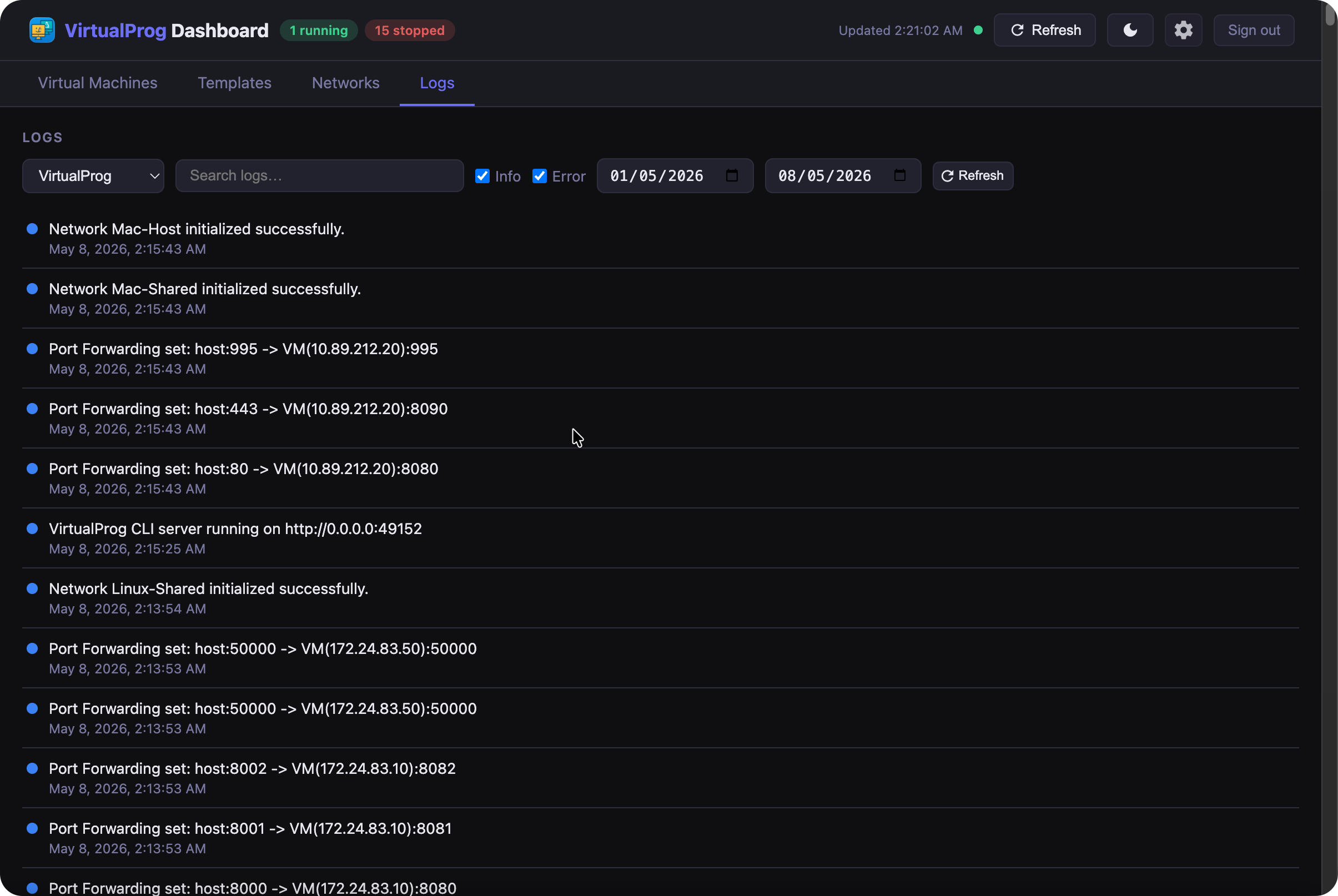Click the 2:13:54 AM log timestamp

click(x=127, y=609)
